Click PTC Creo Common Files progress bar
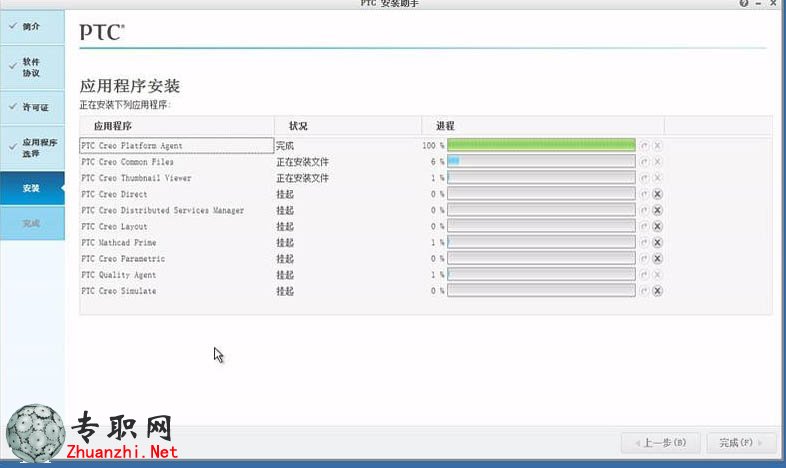The width and height of the screenshot is (786, 468). [541, 161]
